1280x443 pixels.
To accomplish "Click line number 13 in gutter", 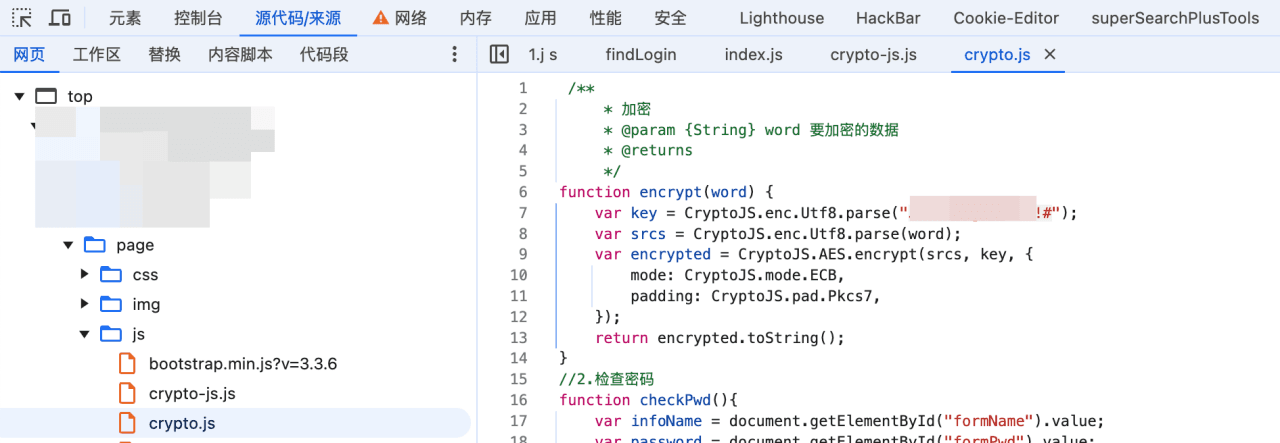I will tap(518, 337).
